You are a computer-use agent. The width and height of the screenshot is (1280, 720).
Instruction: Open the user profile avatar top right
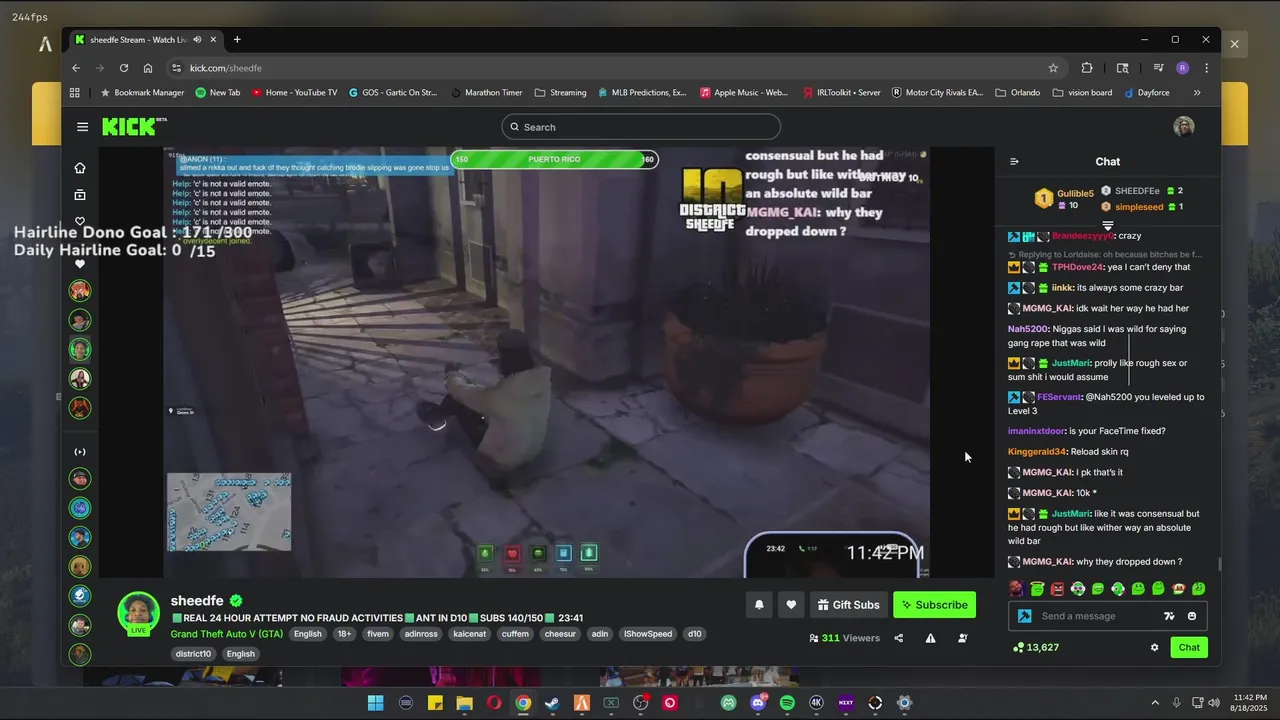(x=1184, y=127)
